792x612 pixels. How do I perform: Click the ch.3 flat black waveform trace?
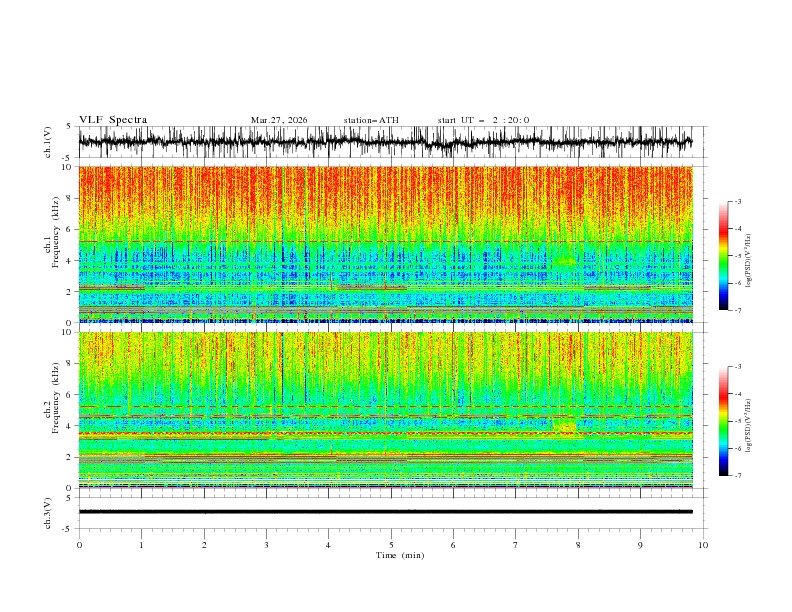[385, 512]
